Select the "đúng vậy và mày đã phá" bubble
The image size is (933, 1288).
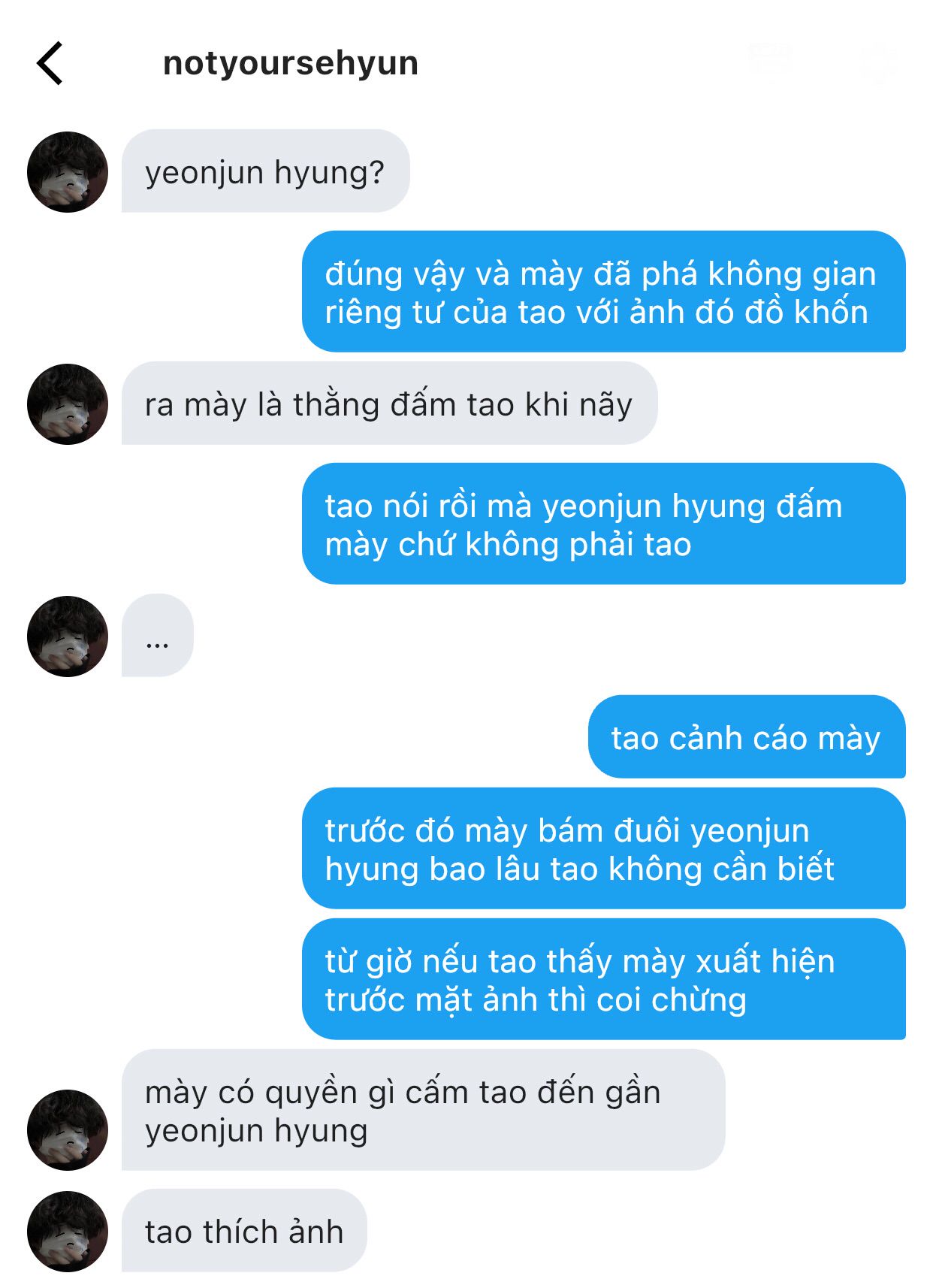point(604,292)
